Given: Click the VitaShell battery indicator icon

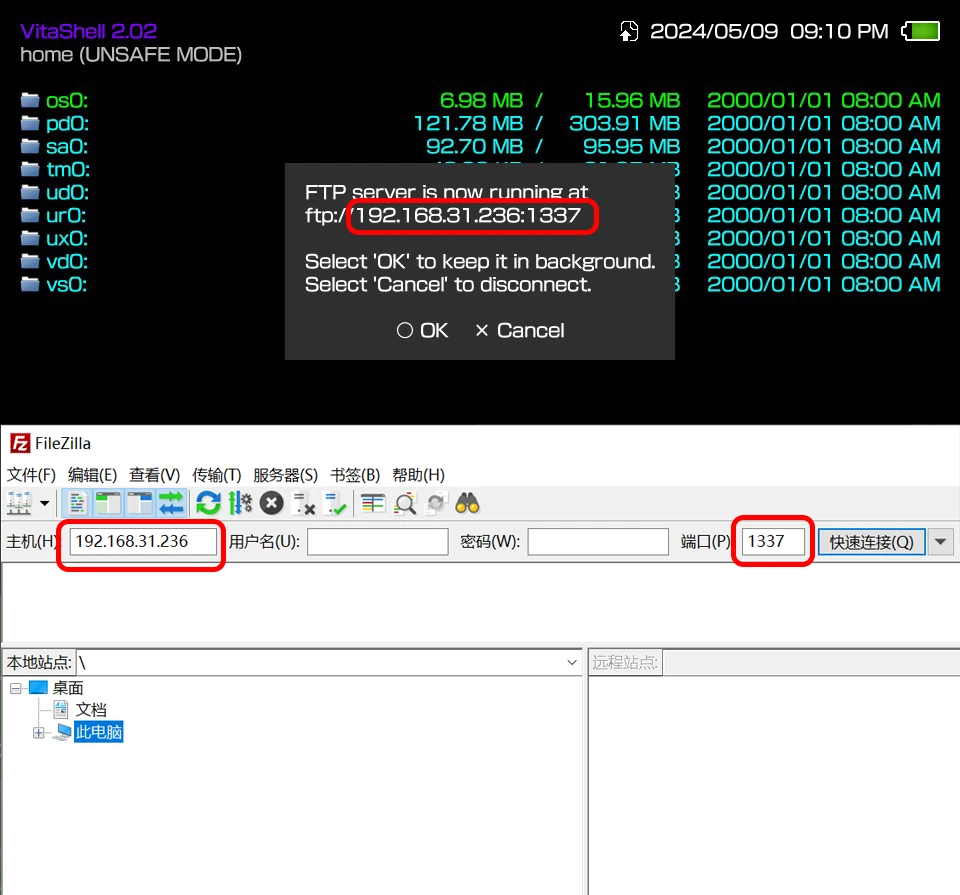Looking at the screenshot, I should [921, 31].
